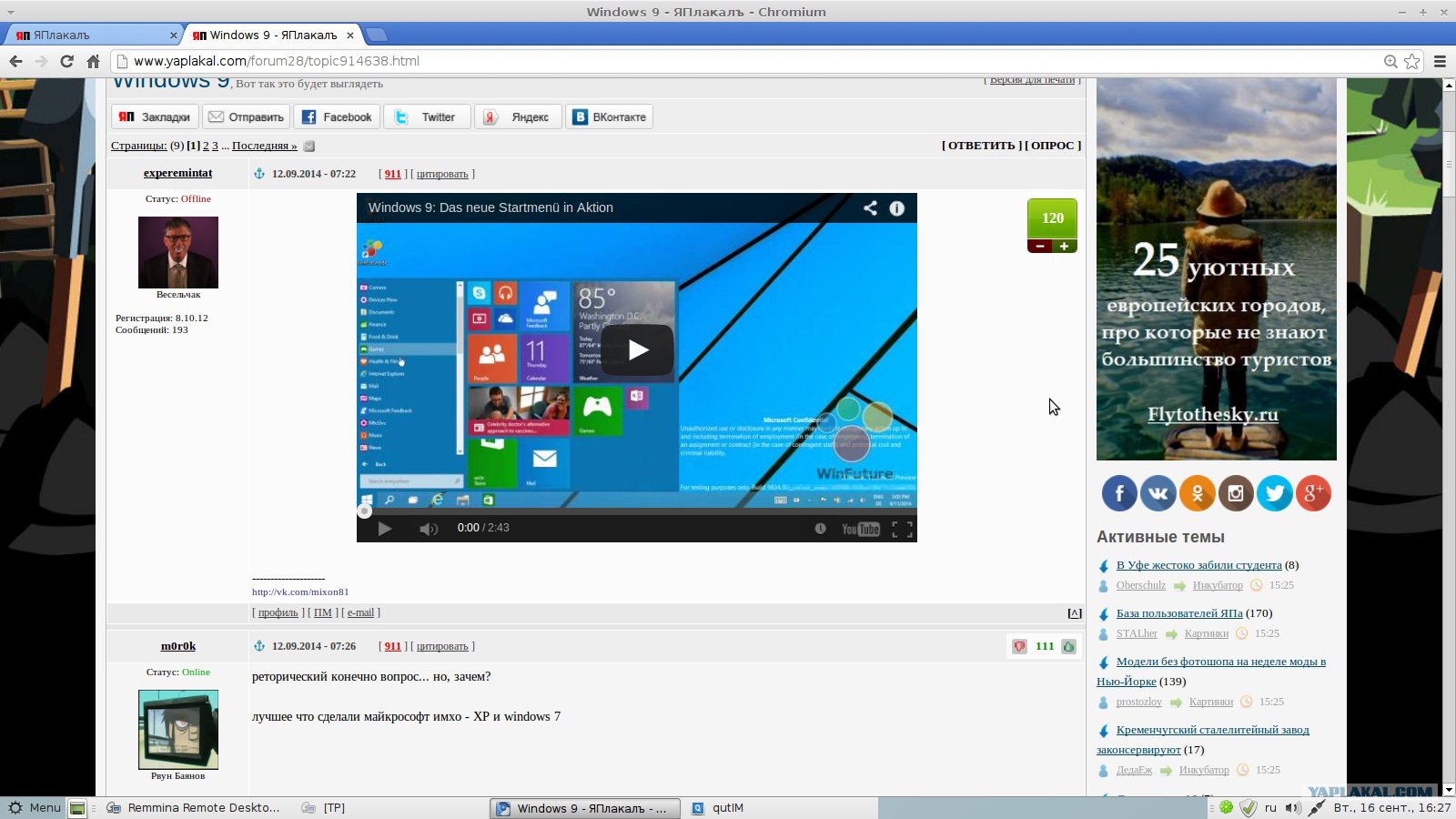Toggle fullscreen on the video player
This screenshot has height=819, width=1456.
[x=902, y=529]
